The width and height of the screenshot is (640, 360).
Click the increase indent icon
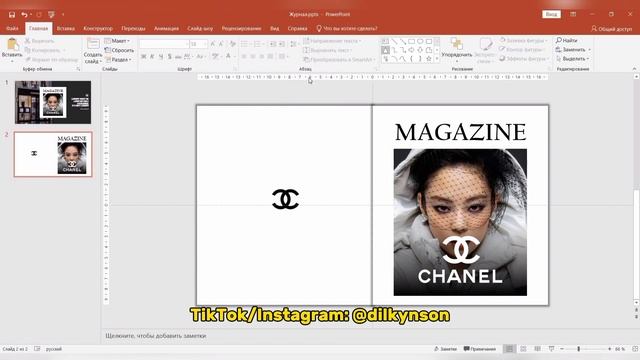click(x=282, y=44)
